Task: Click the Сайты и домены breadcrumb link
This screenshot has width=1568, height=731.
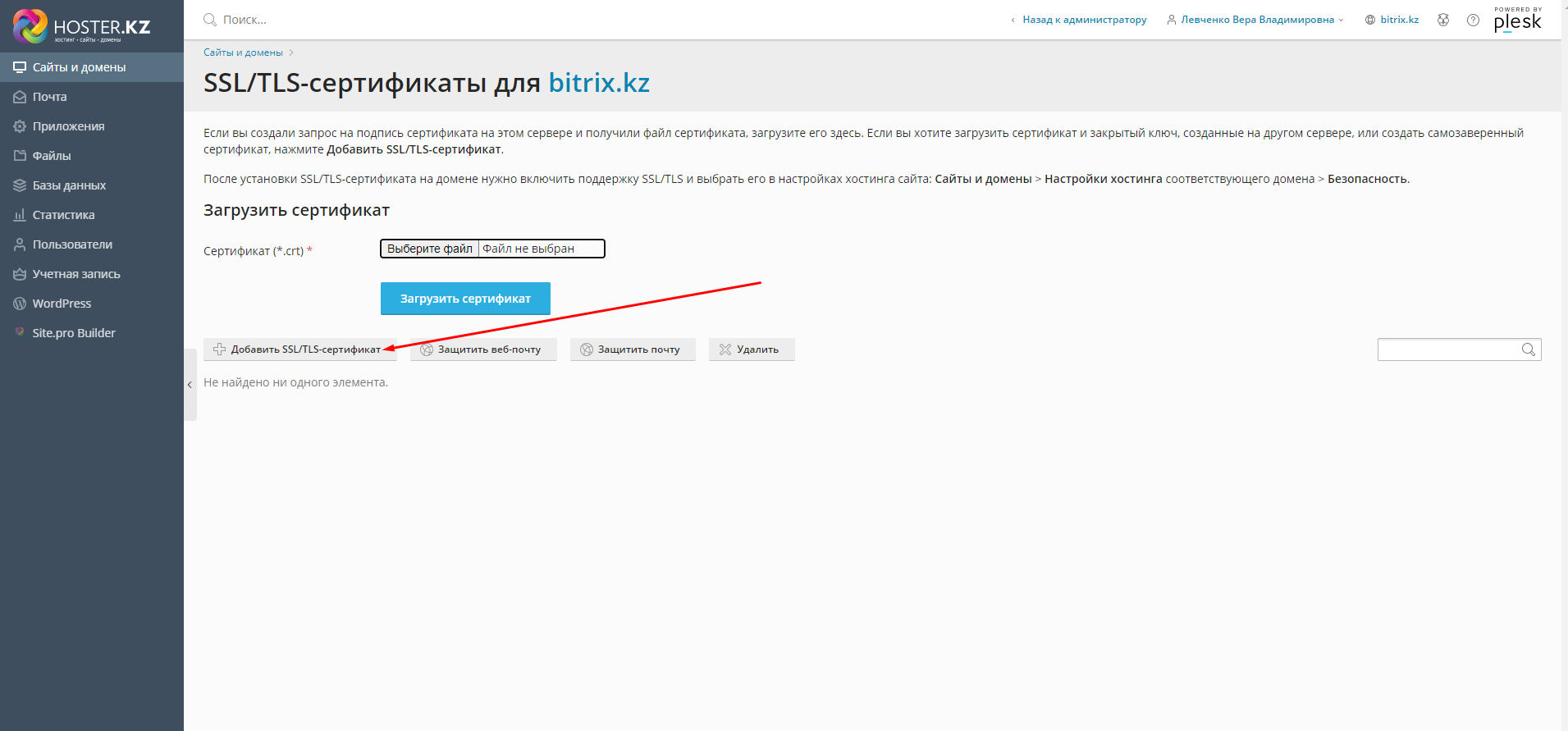Action: (243, 53)
